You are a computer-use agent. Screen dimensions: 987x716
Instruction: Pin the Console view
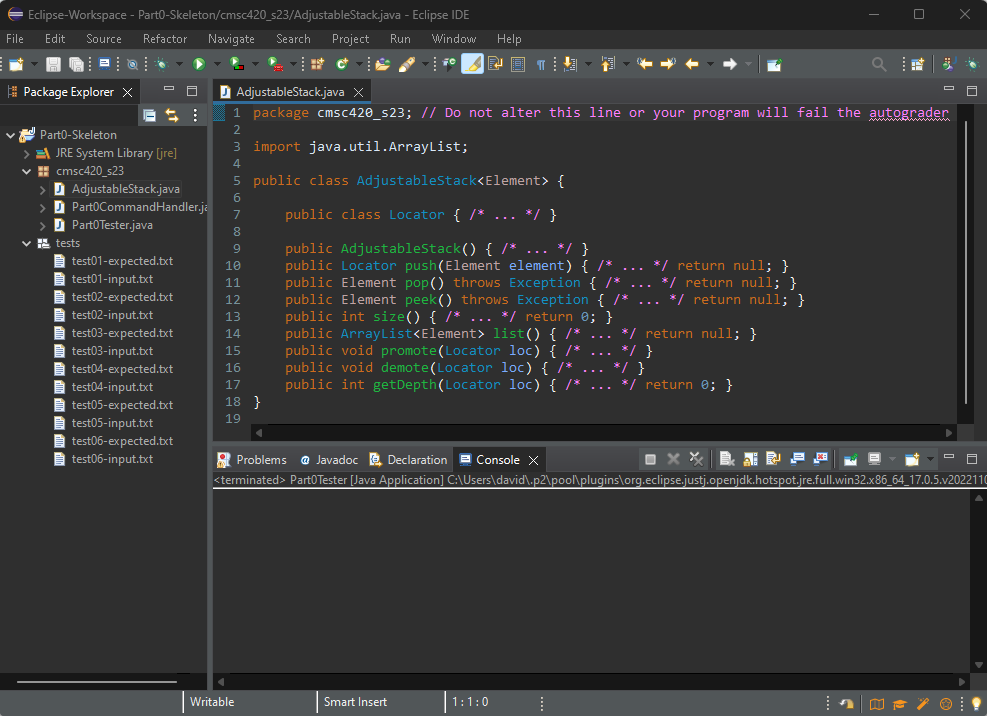(851, 460)
